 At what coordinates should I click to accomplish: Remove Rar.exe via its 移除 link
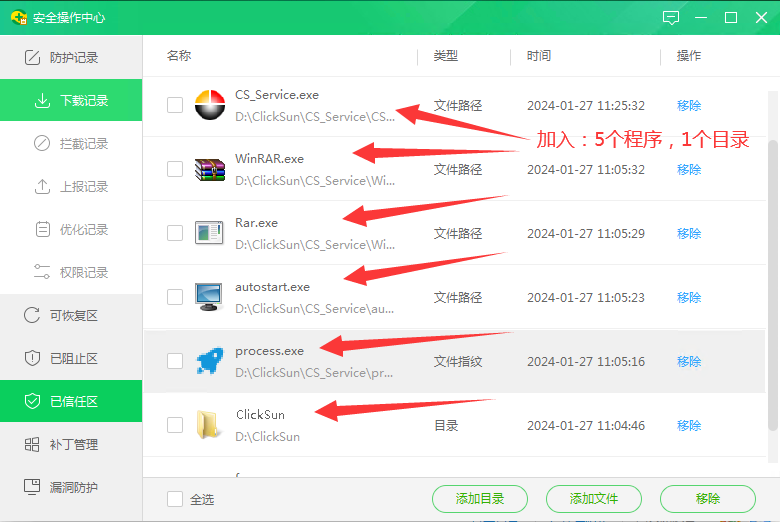(689, 233)
